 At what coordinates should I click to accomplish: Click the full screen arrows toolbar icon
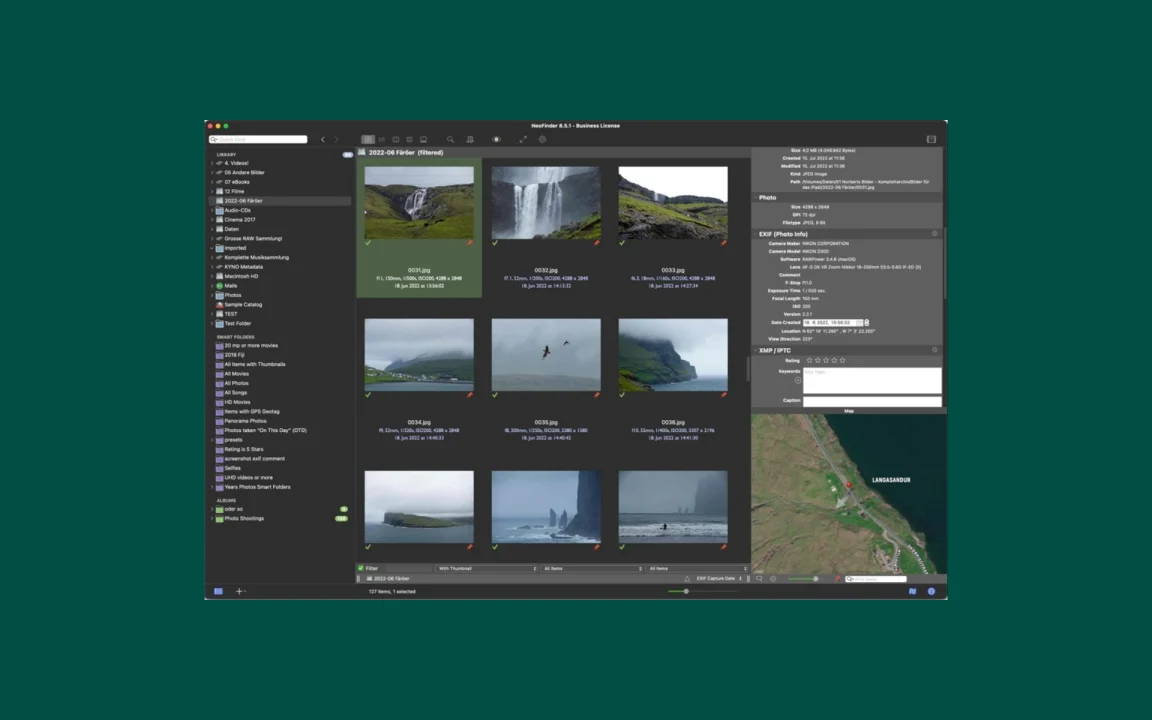click(523, 140)
